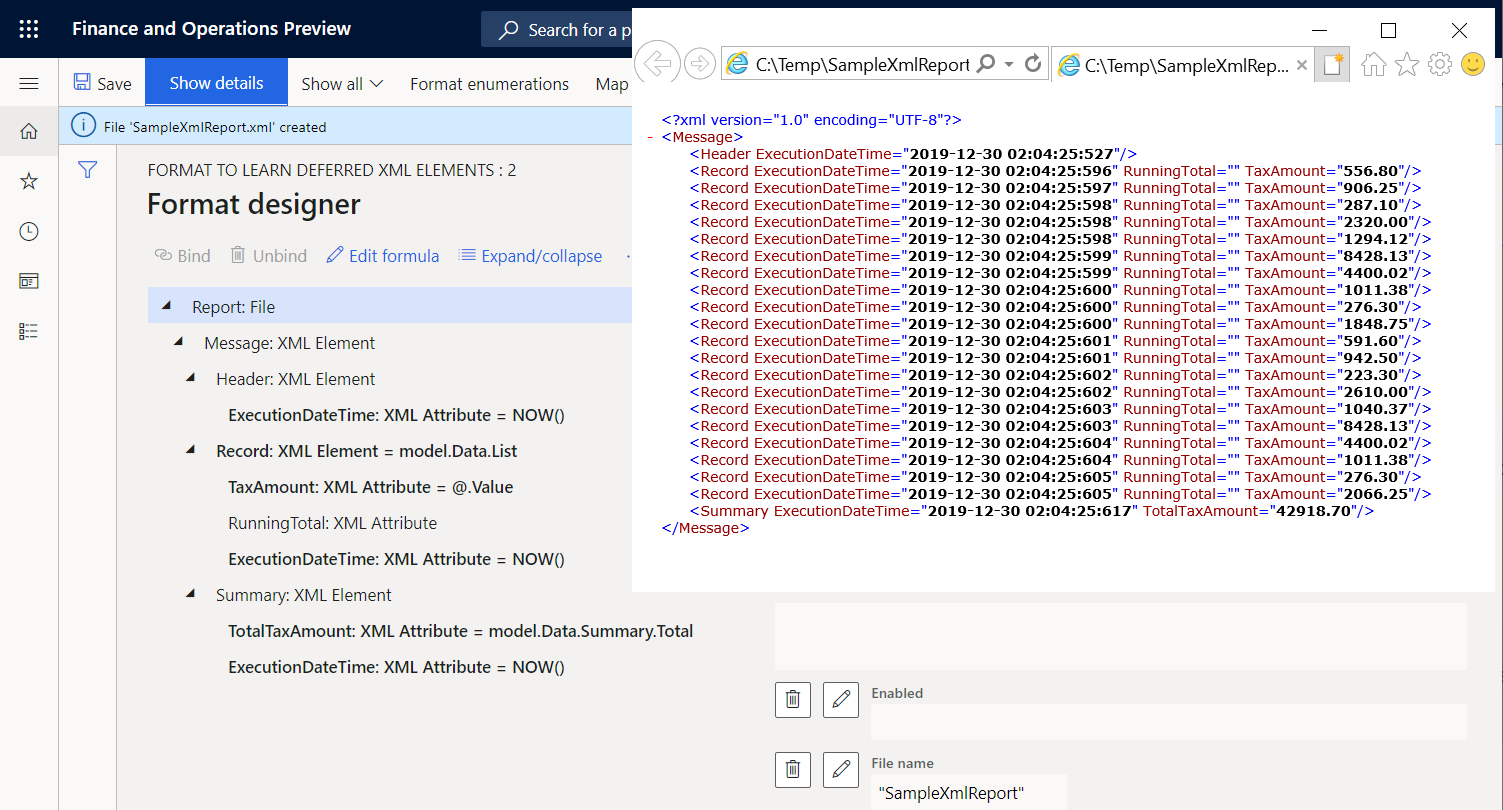
Task: Click the Enabled input field
Action: [1168, 722]
